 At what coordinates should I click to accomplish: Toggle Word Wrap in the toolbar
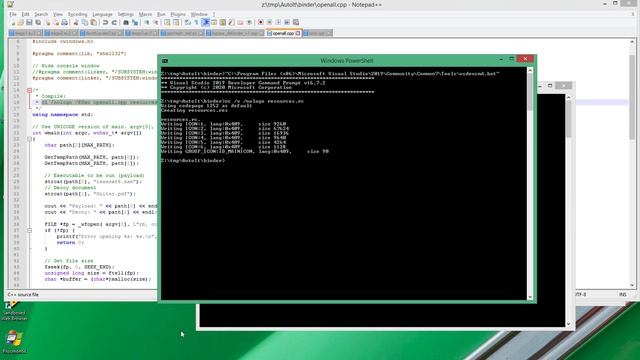point(187,22)
